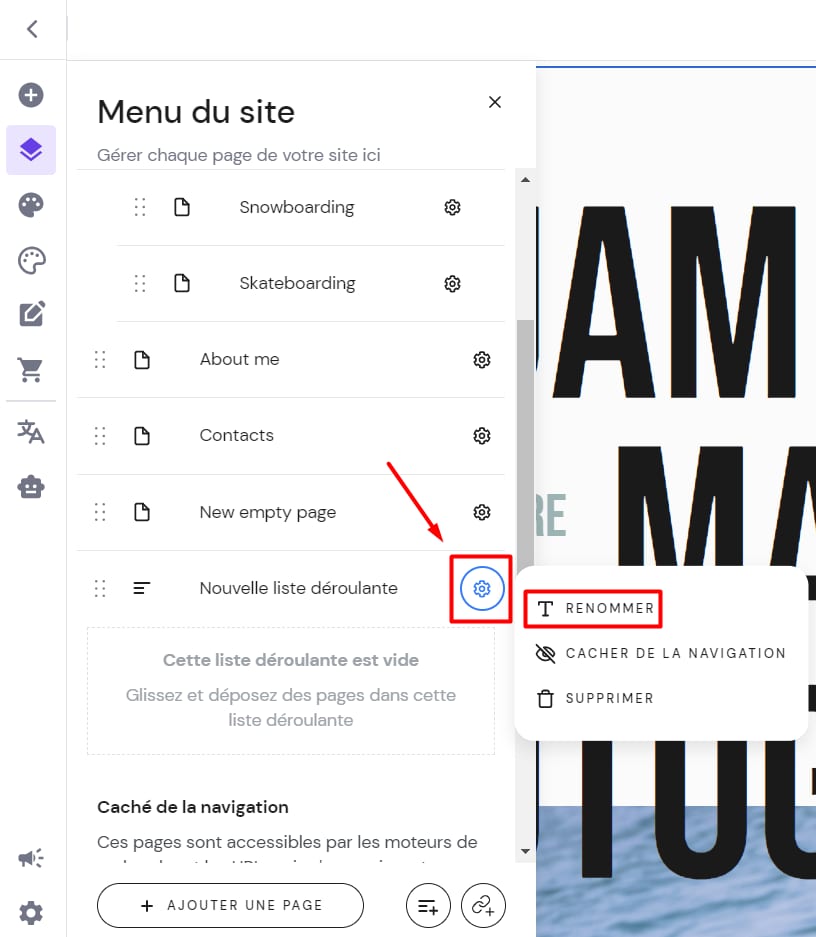The image size is (816, 937).
Task: Open the shopping cart store icon
Action: click(31, 370)
